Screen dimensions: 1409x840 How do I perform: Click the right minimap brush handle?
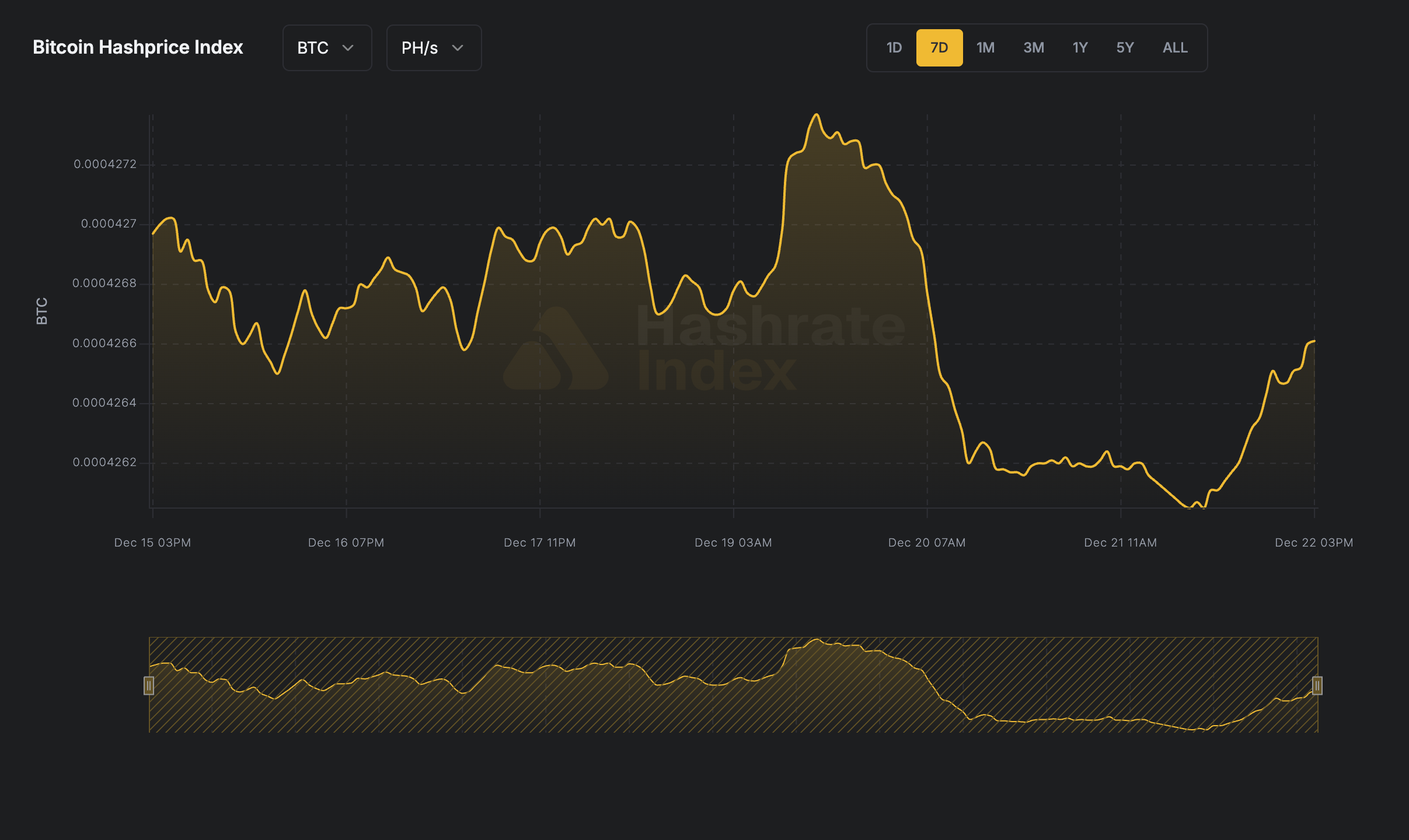[x=1317, y=687]
